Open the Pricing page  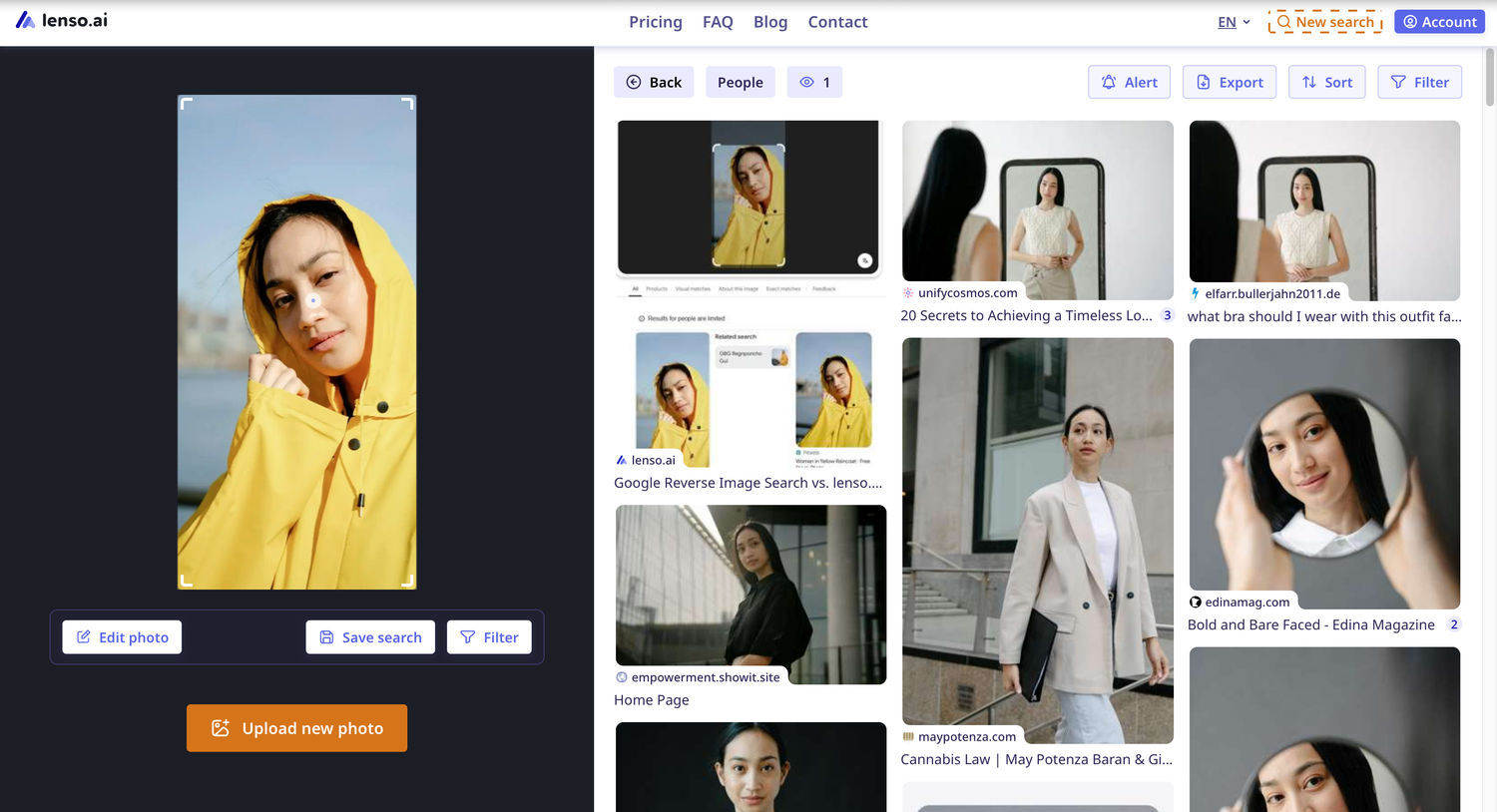[656, 22]
